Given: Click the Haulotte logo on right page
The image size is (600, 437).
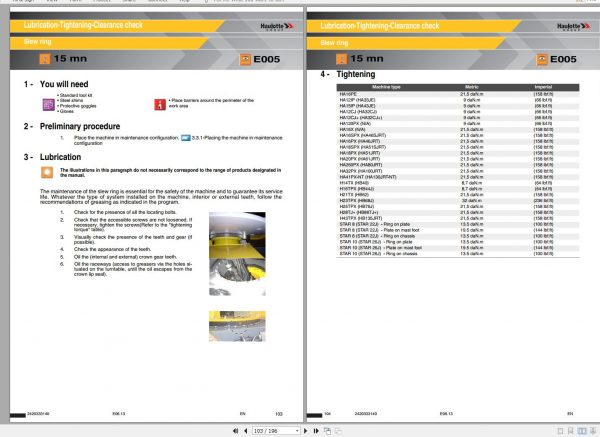Looking at the screenshot, I should 573,26.
